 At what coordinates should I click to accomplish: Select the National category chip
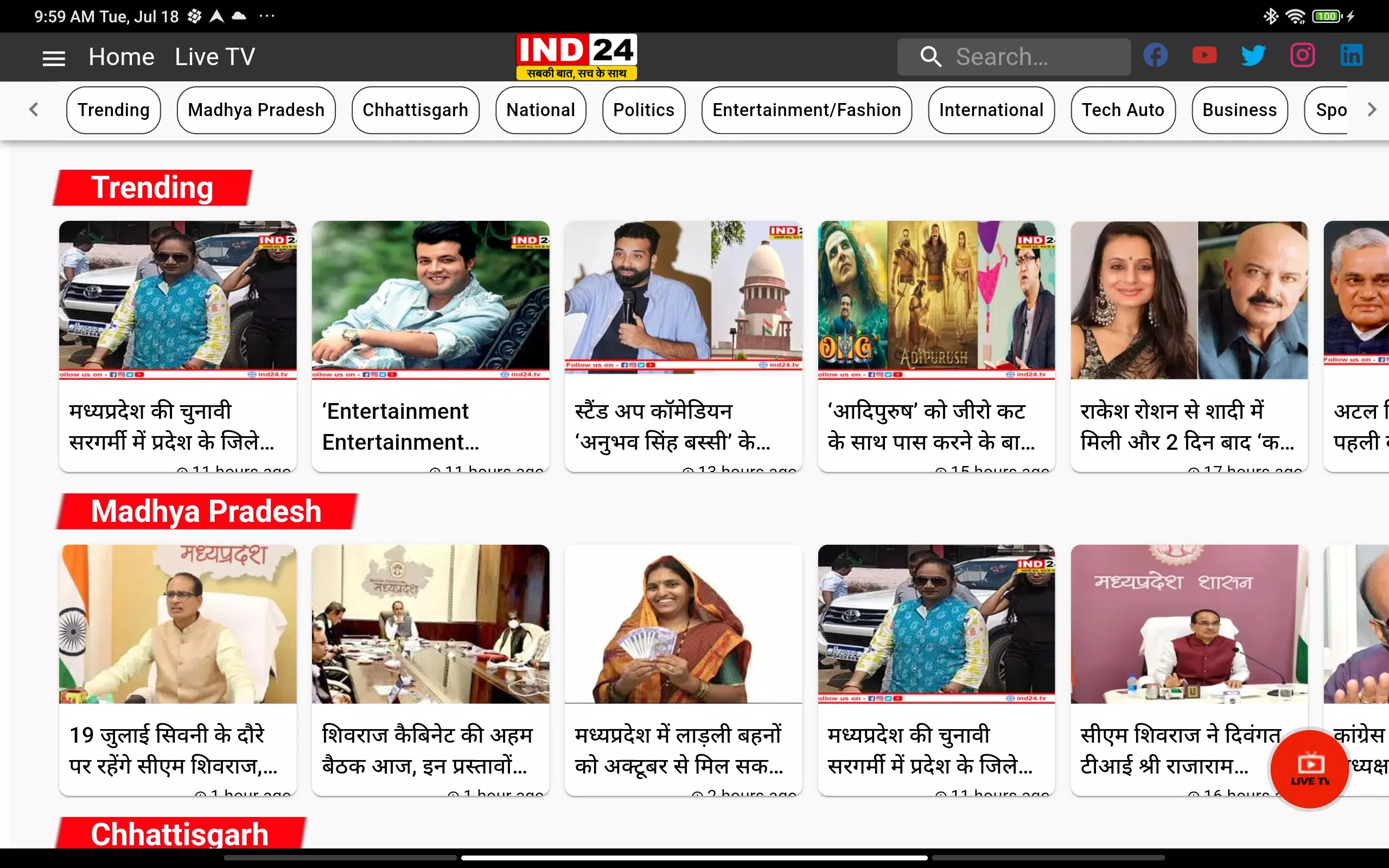540,110
